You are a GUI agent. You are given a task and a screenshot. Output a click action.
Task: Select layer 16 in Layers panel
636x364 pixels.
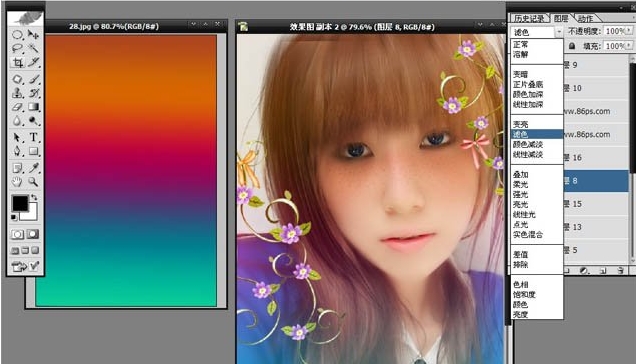pyautogui.click(x=596, y=157)
